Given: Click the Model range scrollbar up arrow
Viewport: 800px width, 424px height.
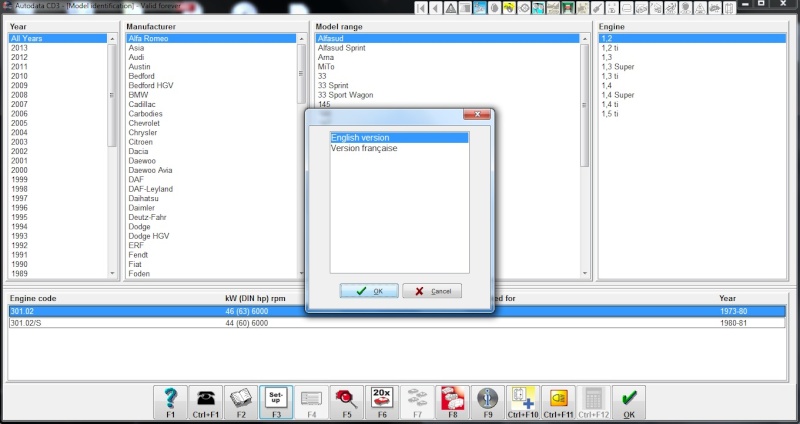Looking at the screenshot, I should [585, 39].
